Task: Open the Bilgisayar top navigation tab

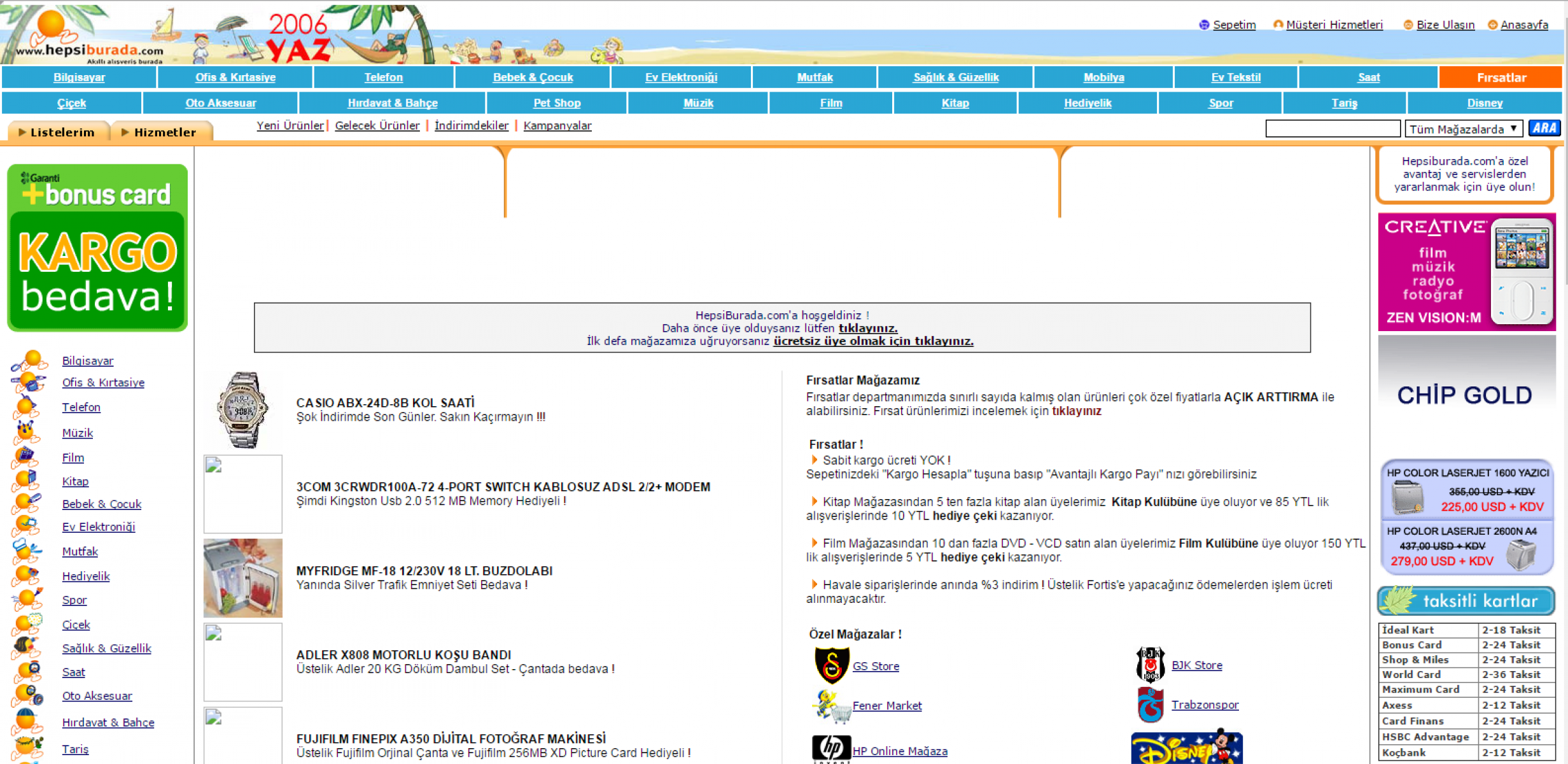Action: [79, 78]
